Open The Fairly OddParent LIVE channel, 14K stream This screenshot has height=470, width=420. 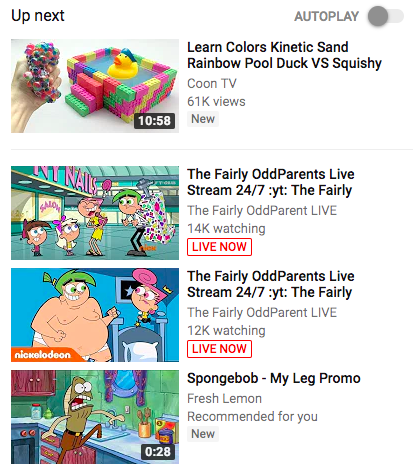point(262,210)
